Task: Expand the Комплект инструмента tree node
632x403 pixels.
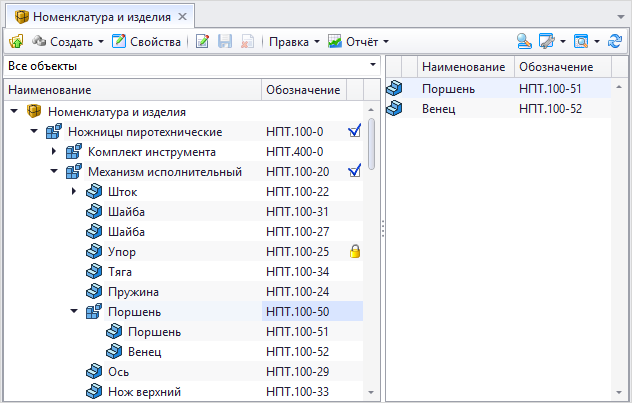Action: (x=54, y=152)
